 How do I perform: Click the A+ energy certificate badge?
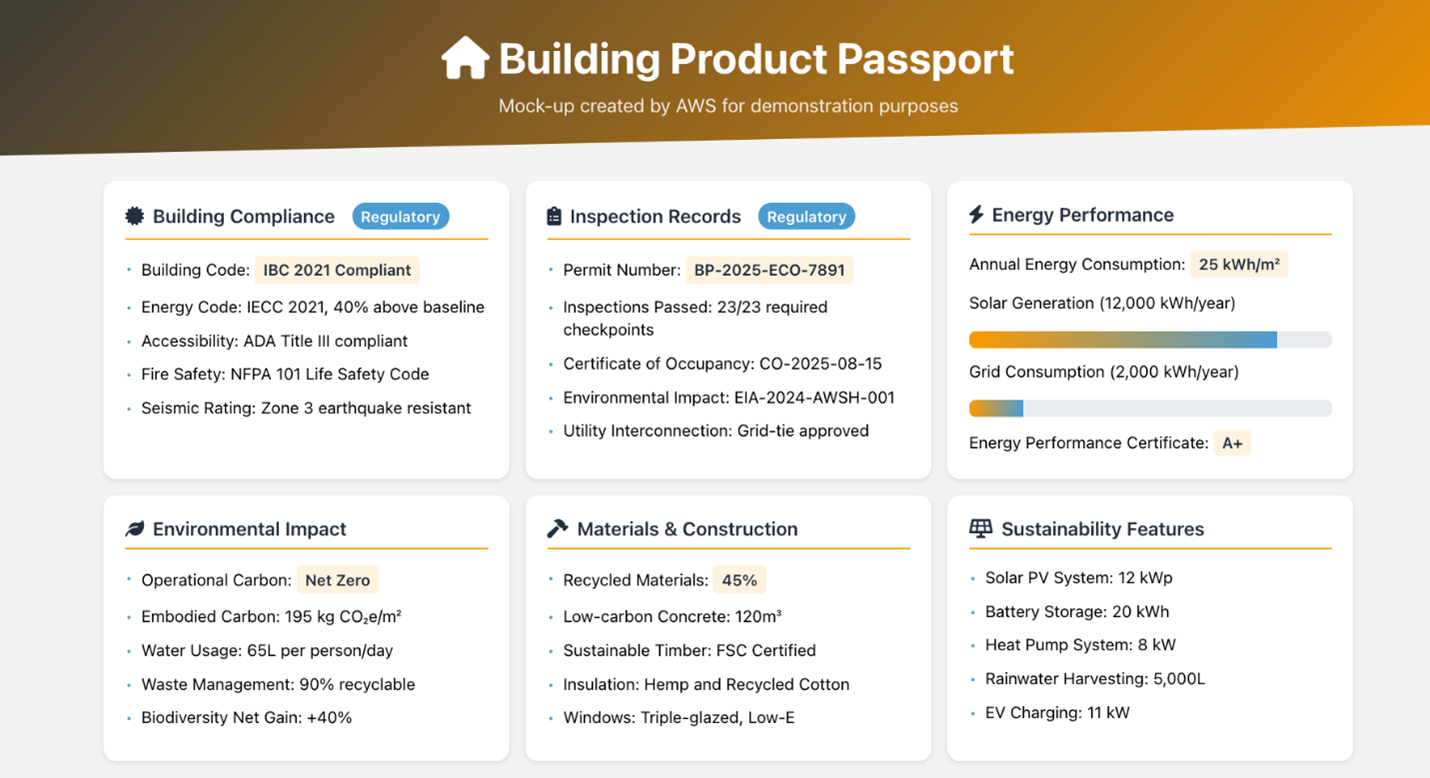coord(1232,443)
